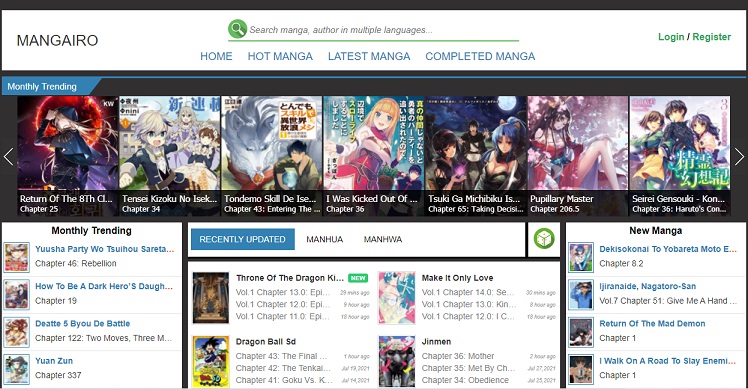Switch to the MANHWA tab

pos(383,239)
